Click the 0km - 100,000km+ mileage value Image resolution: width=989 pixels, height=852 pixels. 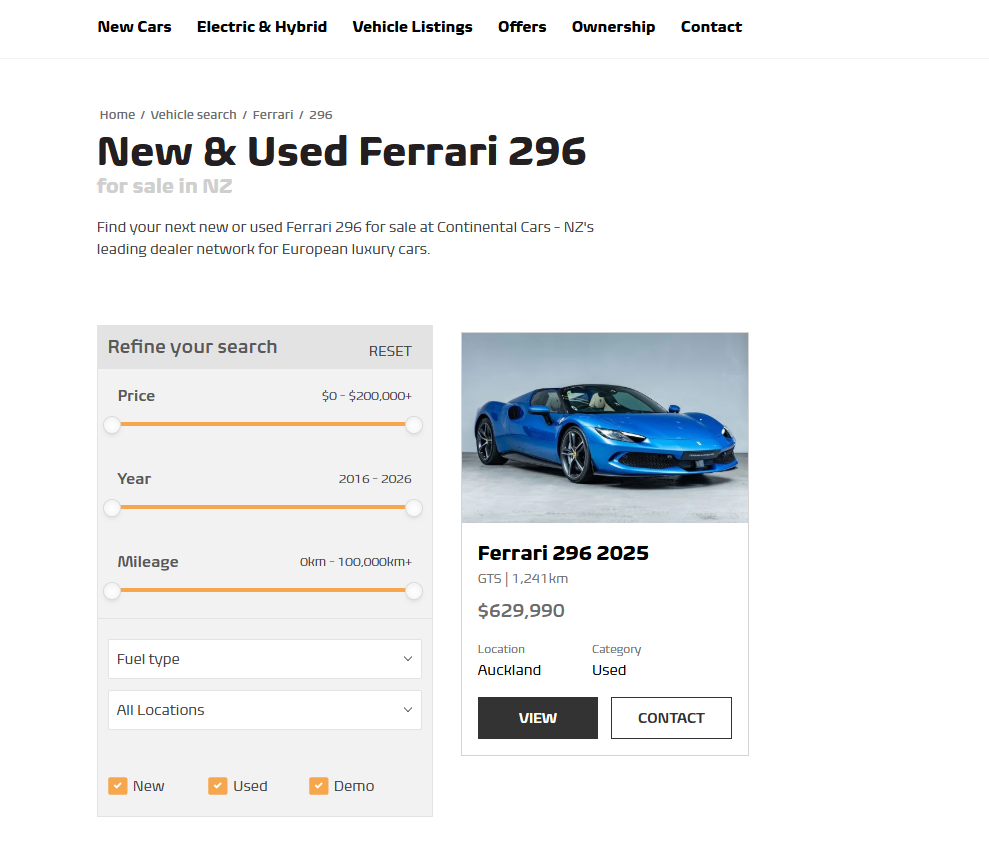click(356, 561)
